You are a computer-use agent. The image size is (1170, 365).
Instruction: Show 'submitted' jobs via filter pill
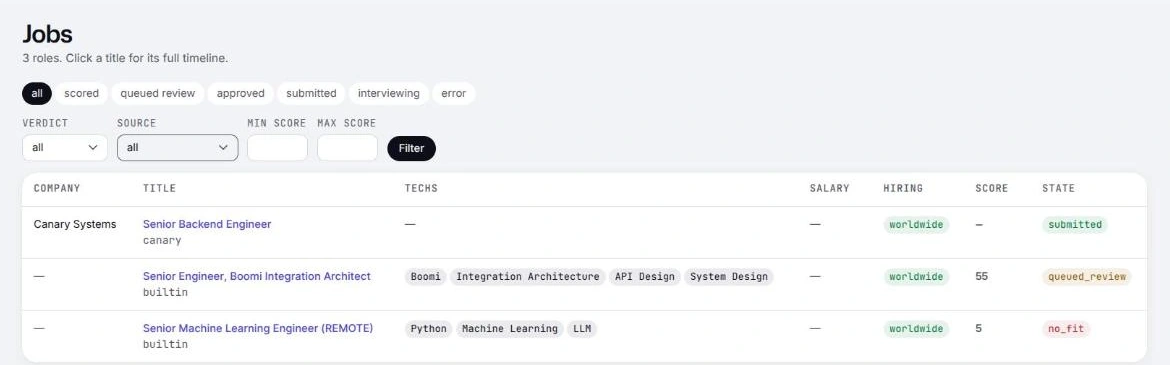tap(311, 93)
